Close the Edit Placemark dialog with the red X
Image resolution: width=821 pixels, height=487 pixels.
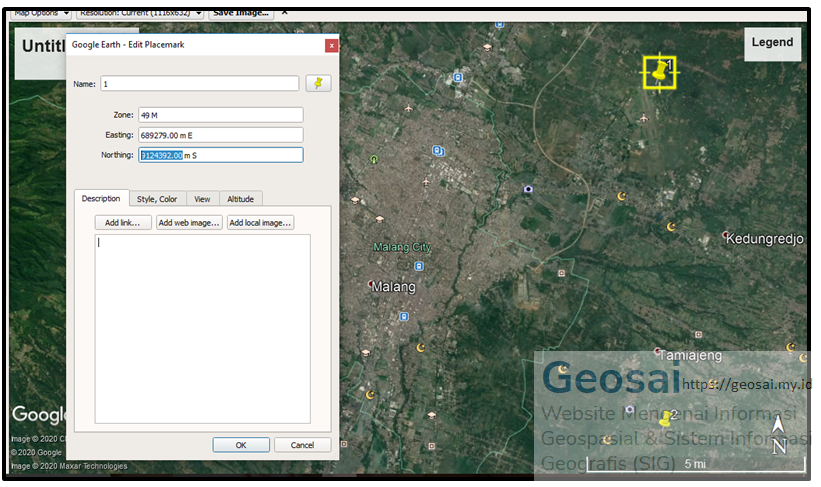[x=331, y=46]
